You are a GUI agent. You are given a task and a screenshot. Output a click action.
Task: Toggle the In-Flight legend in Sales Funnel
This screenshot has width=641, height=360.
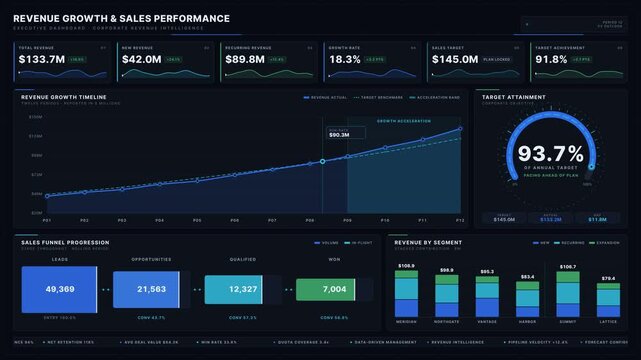point(359,243)
